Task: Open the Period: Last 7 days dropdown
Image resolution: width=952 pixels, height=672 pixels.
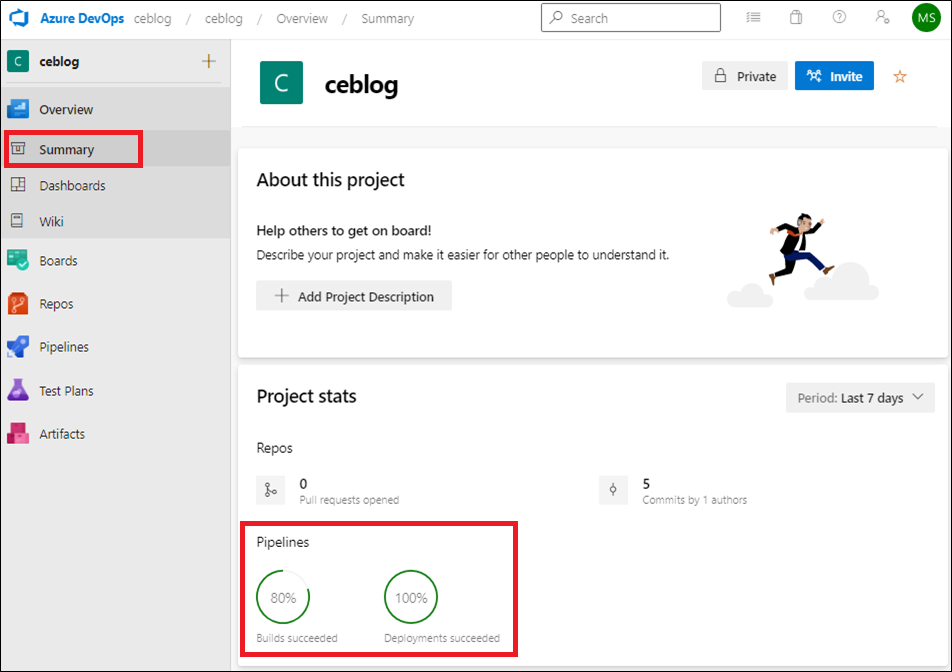Action: tap(860, 398)
